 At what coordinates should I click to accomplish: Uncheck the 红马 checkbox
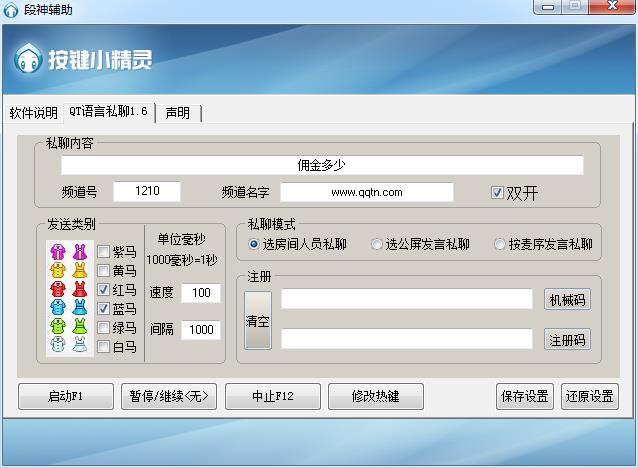tap(104, 290)
